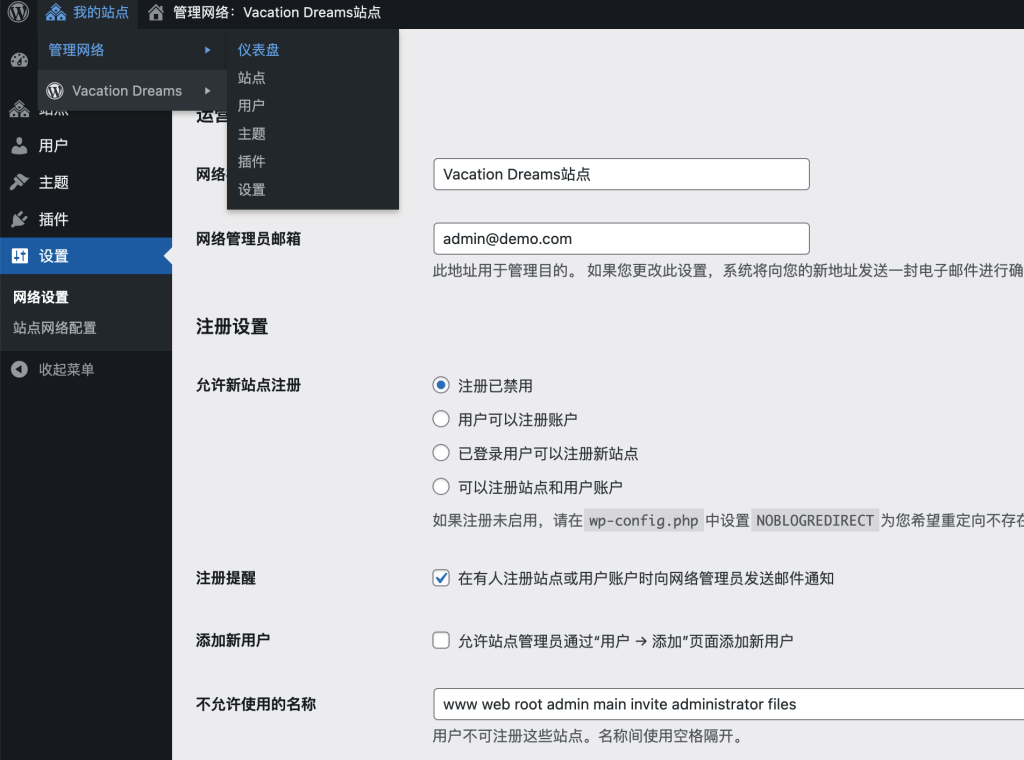Open 插件 in the flyout submenu
The image size is (1024, 760).
pyautogui.click(x=251, y=162)
